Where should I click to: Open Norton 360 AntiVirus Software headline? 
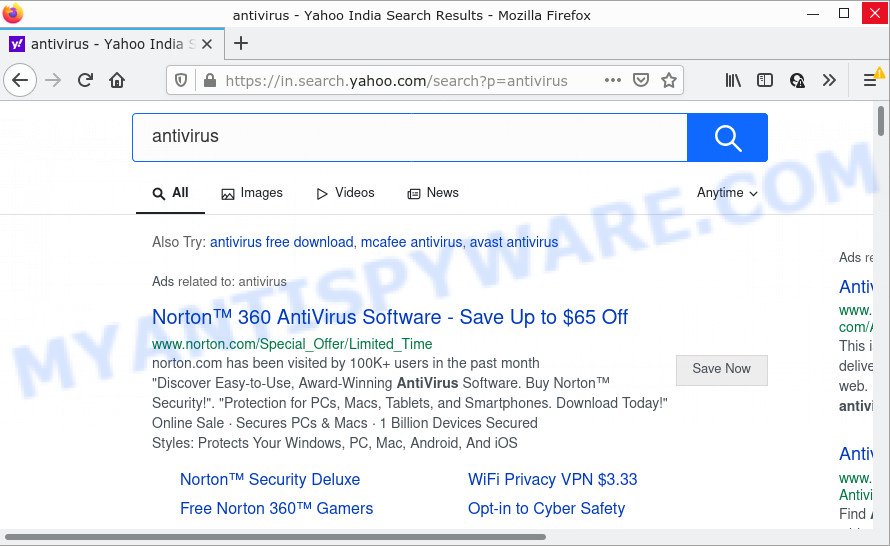point(390,317)
